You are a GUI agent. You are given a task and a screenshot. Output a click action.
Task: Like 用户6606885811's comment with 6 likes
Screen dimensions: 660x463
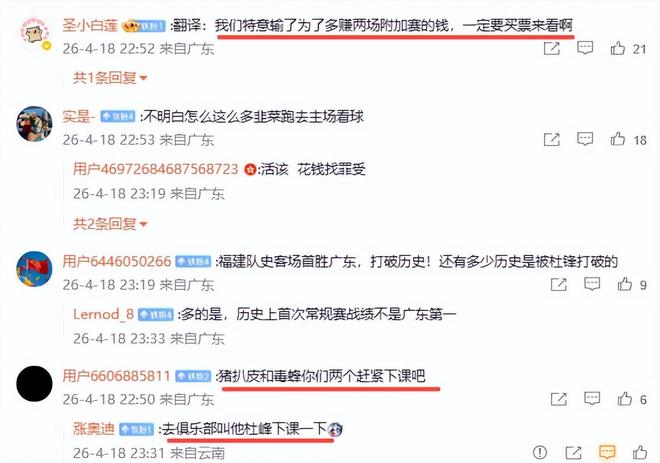pyautogui.click(x=625, y=399)
